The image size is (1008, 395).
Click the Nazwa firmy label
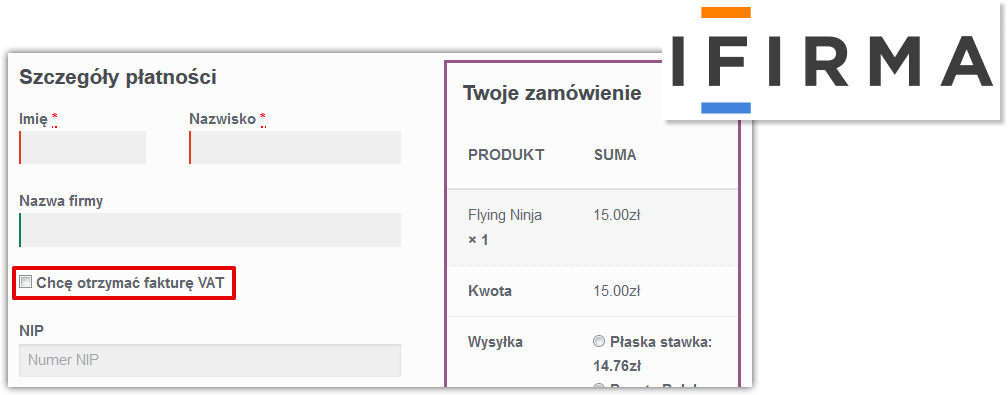click(61, 201)
